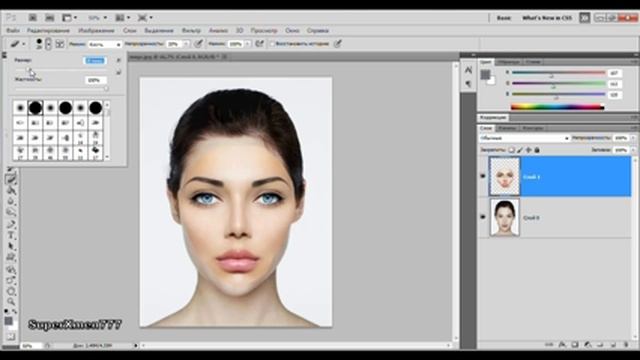The height and width of the screenshot is (360, 640).
Task: Open layer opacity slider arrow
Action: 633,138
